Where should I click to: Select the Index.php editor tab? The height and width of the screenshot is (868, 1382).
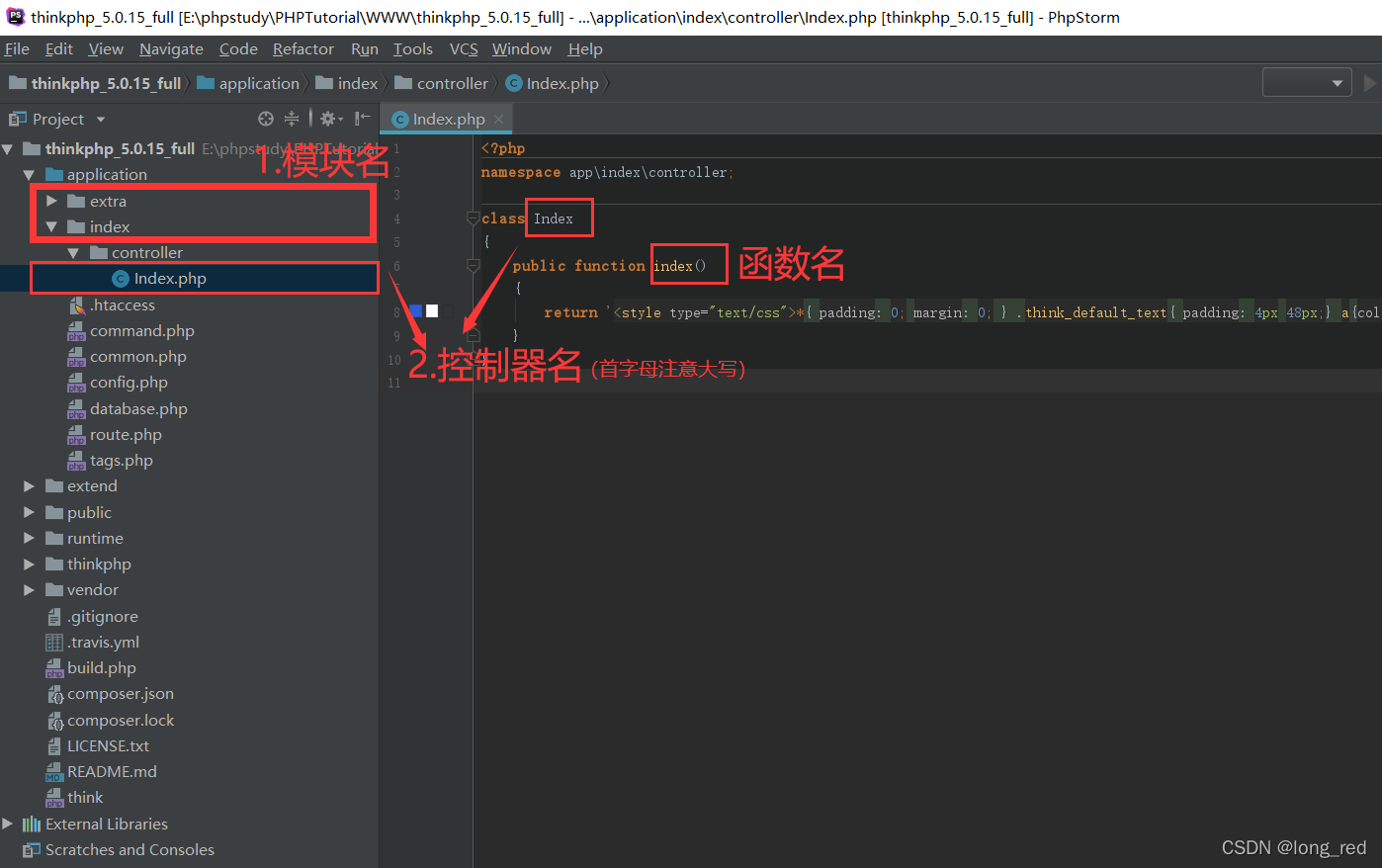(449, 120)
